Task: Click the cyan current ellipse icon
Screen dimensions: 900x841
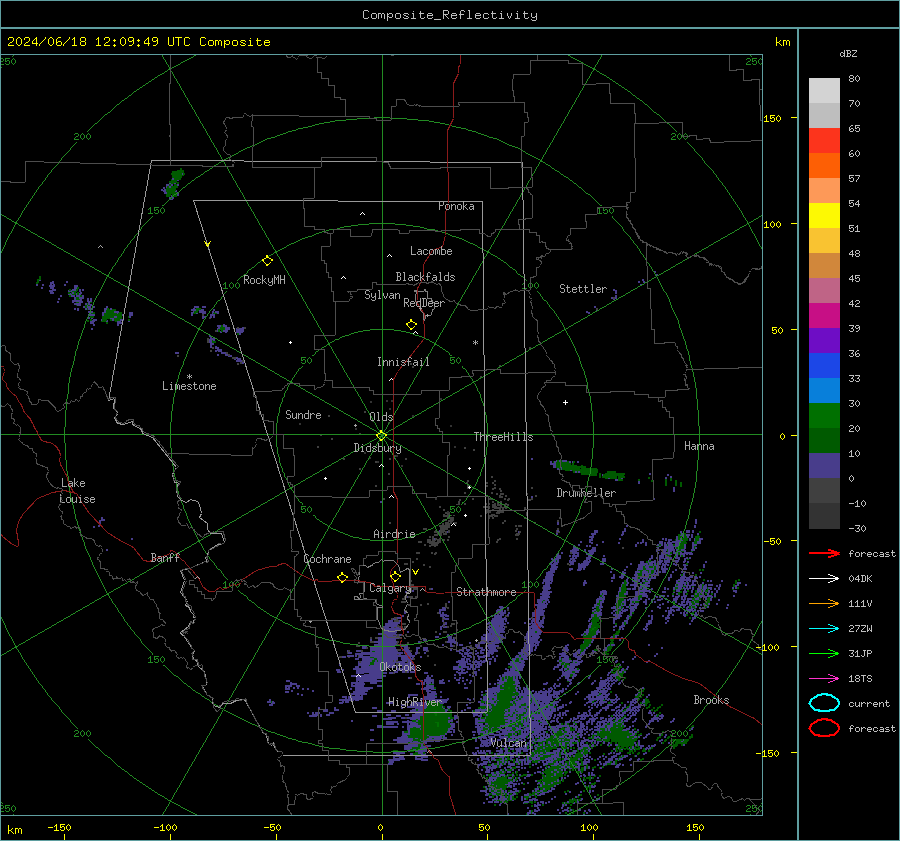Action: tap(824, 703)
